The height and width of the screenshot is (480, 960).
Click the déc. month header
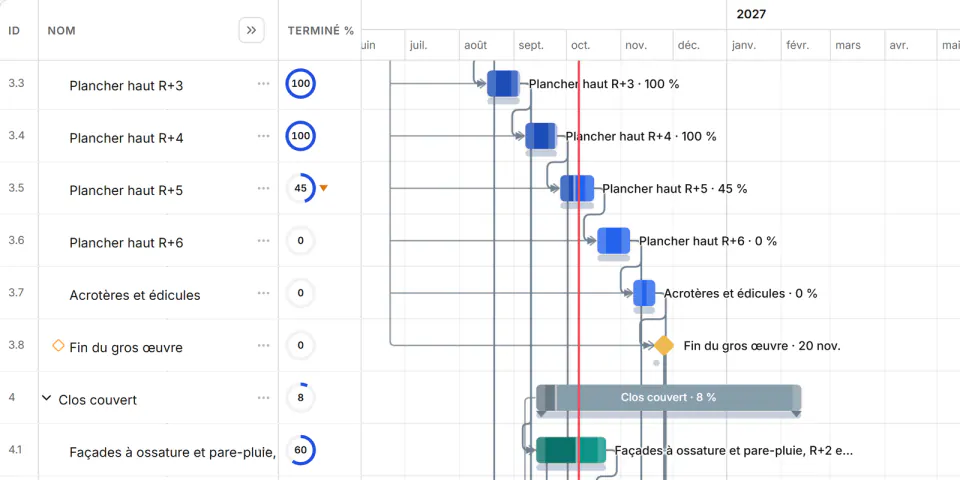pyautogui.click(x=689, y=45)
